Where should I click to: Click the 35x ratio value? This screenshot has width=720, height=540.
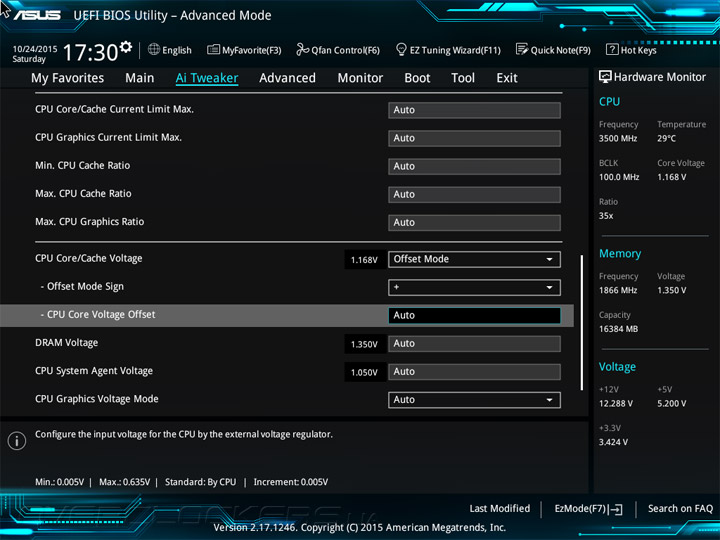pyautogui.click(x=606, y=216)
